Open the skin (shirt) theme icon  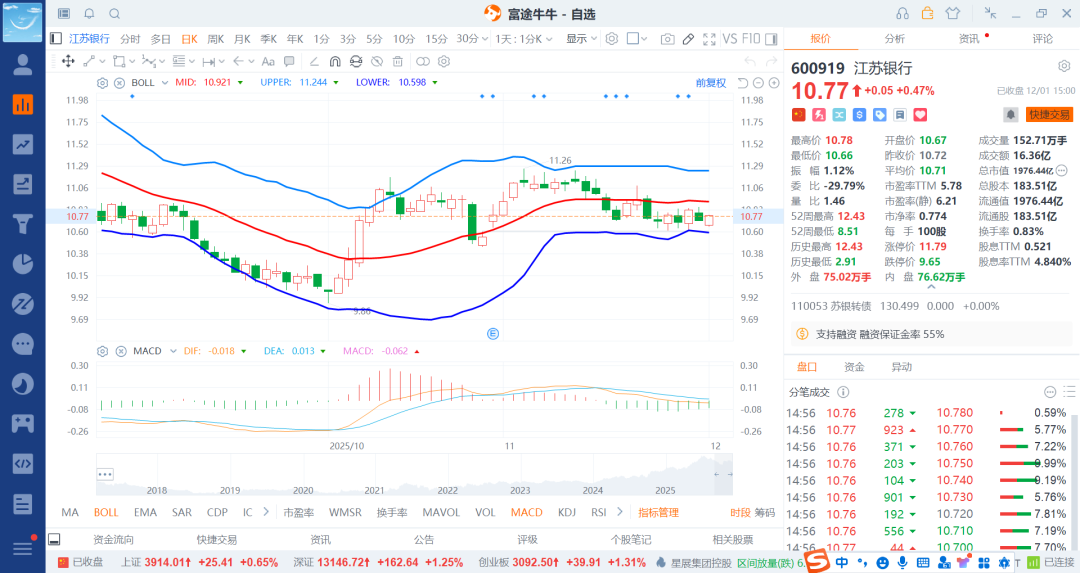953,13
